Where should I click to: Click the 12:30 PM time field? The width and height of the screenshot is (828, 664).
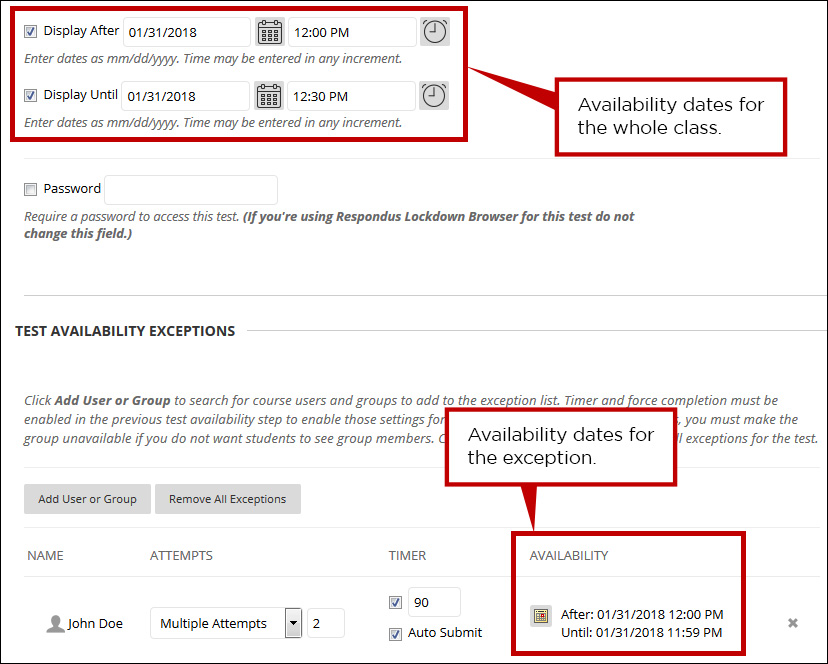tap(350, 95)
